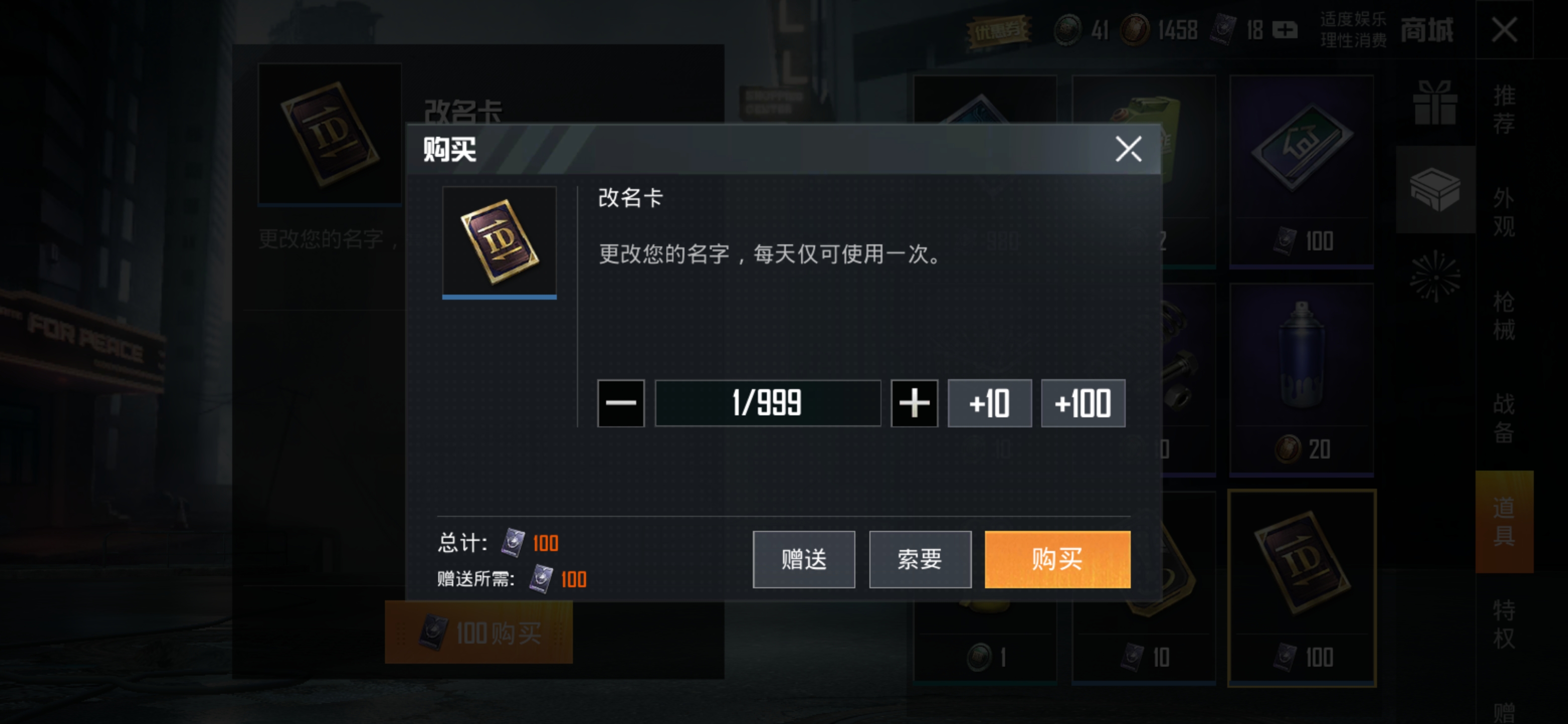The image size is (1568, 724).
Task: Click the rename card icon in dialog
Action: (x=499, y=242)
